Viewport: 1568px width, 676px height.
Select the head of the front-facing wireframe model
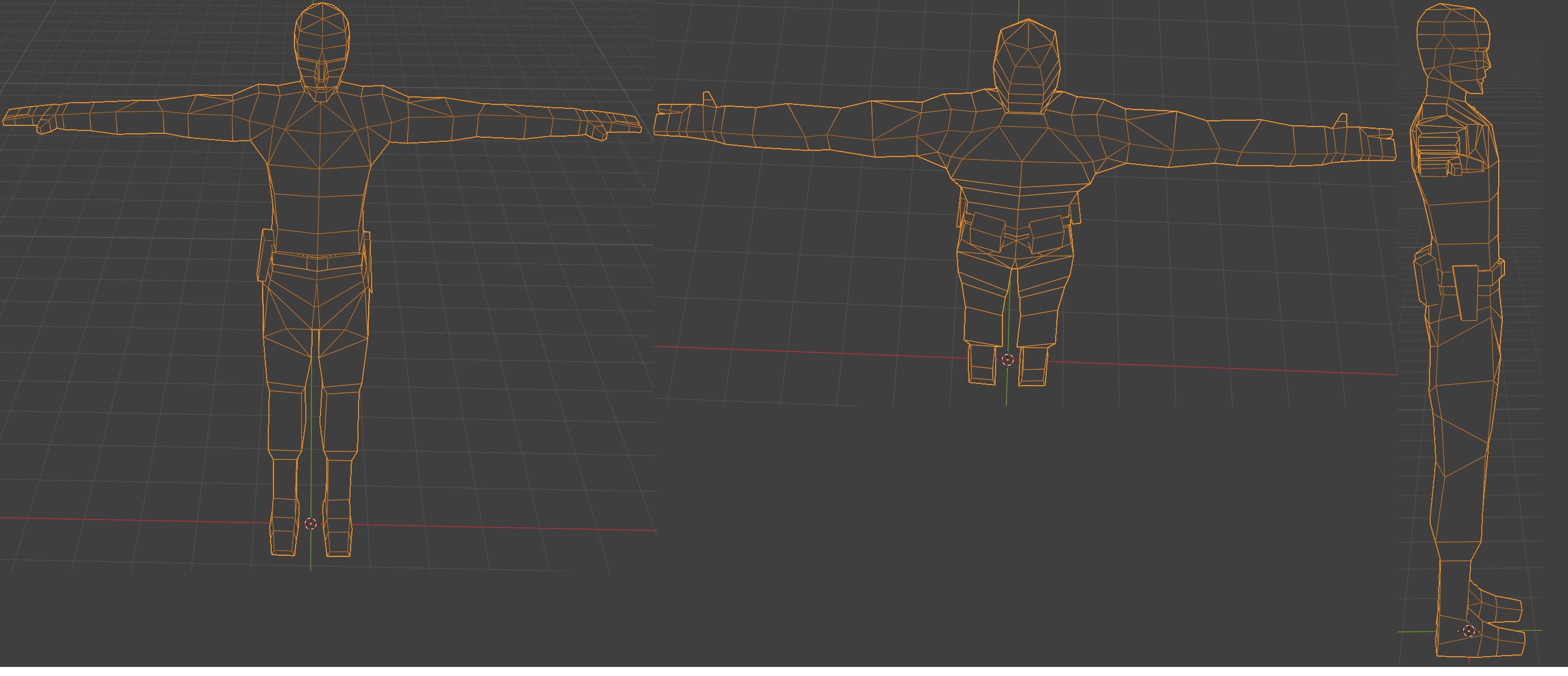point(322,51)
